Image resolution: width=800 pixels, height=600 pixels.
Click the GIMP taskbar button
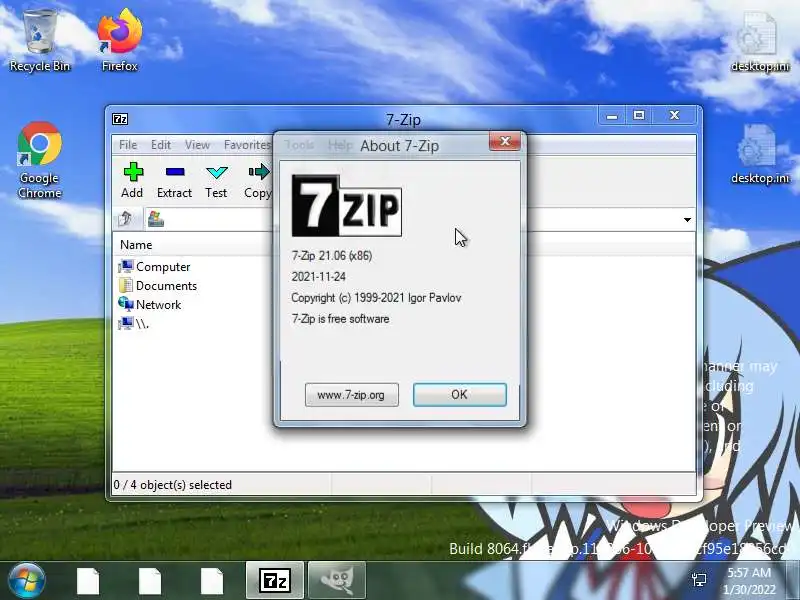pyautogui.click(x=337, y=580)
